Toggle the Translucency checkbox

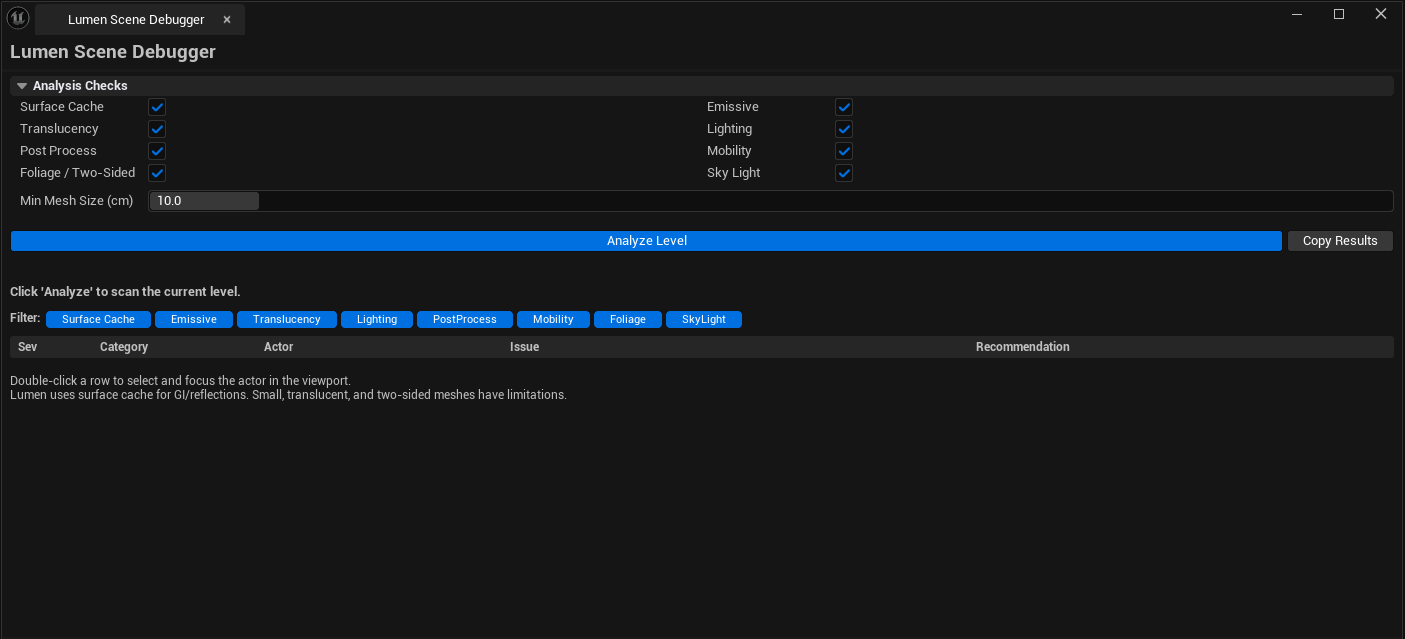click(157, 129)
